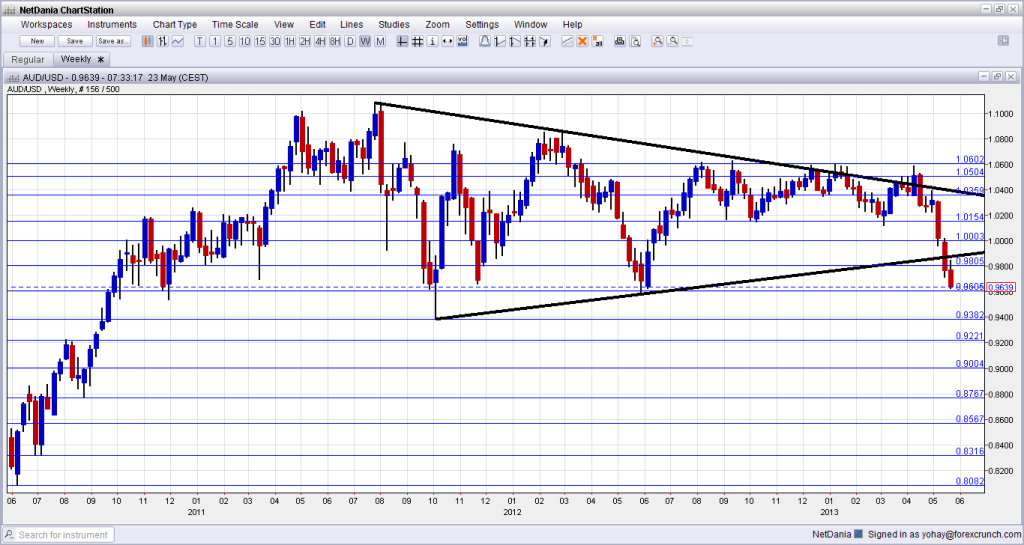
Task: Switch to 8H time scale
Action: 335,41
